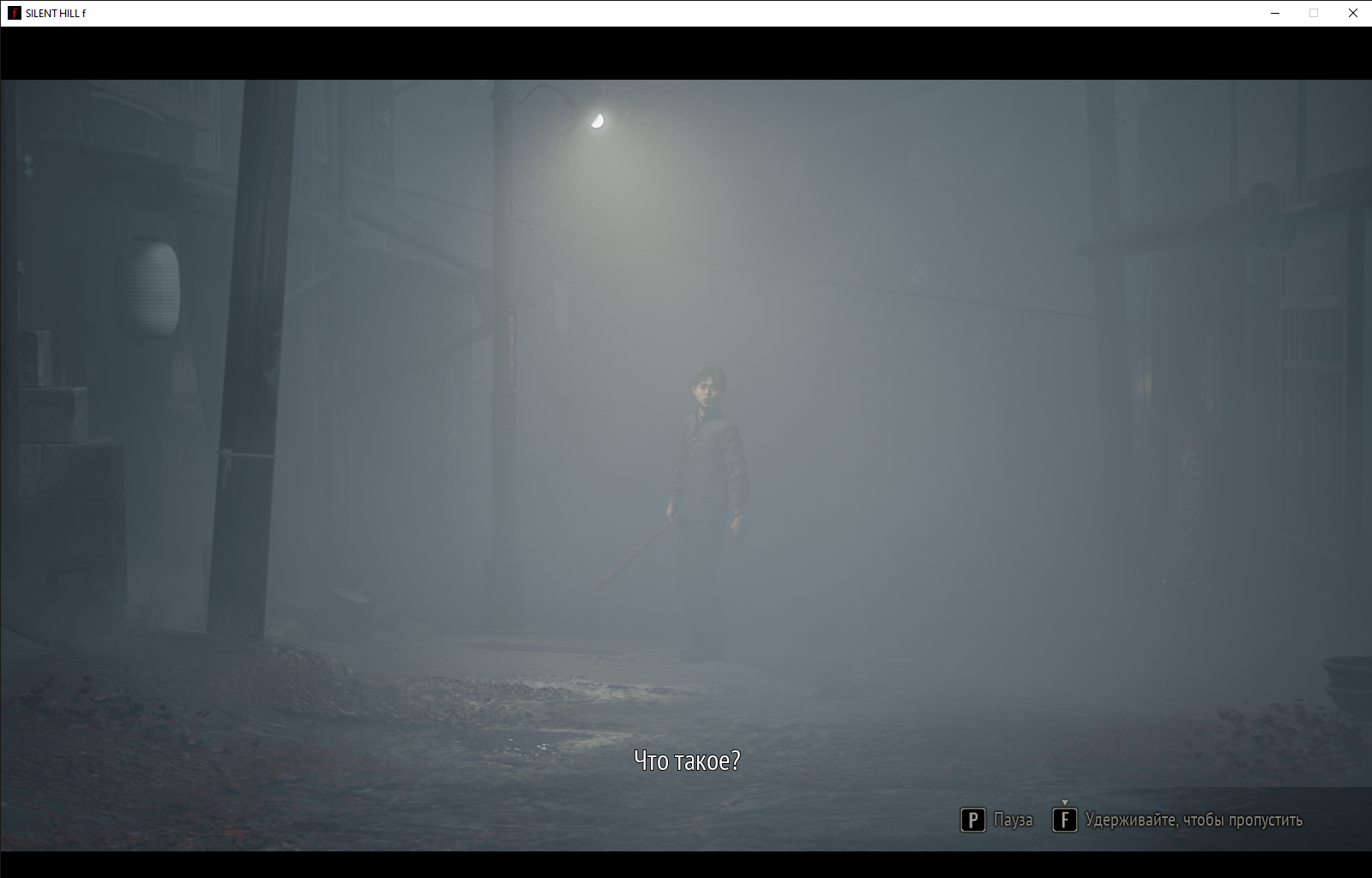Click the 'Пауза' pause label
This screenshot has height=878, width=1372.
pos(1014,821)
